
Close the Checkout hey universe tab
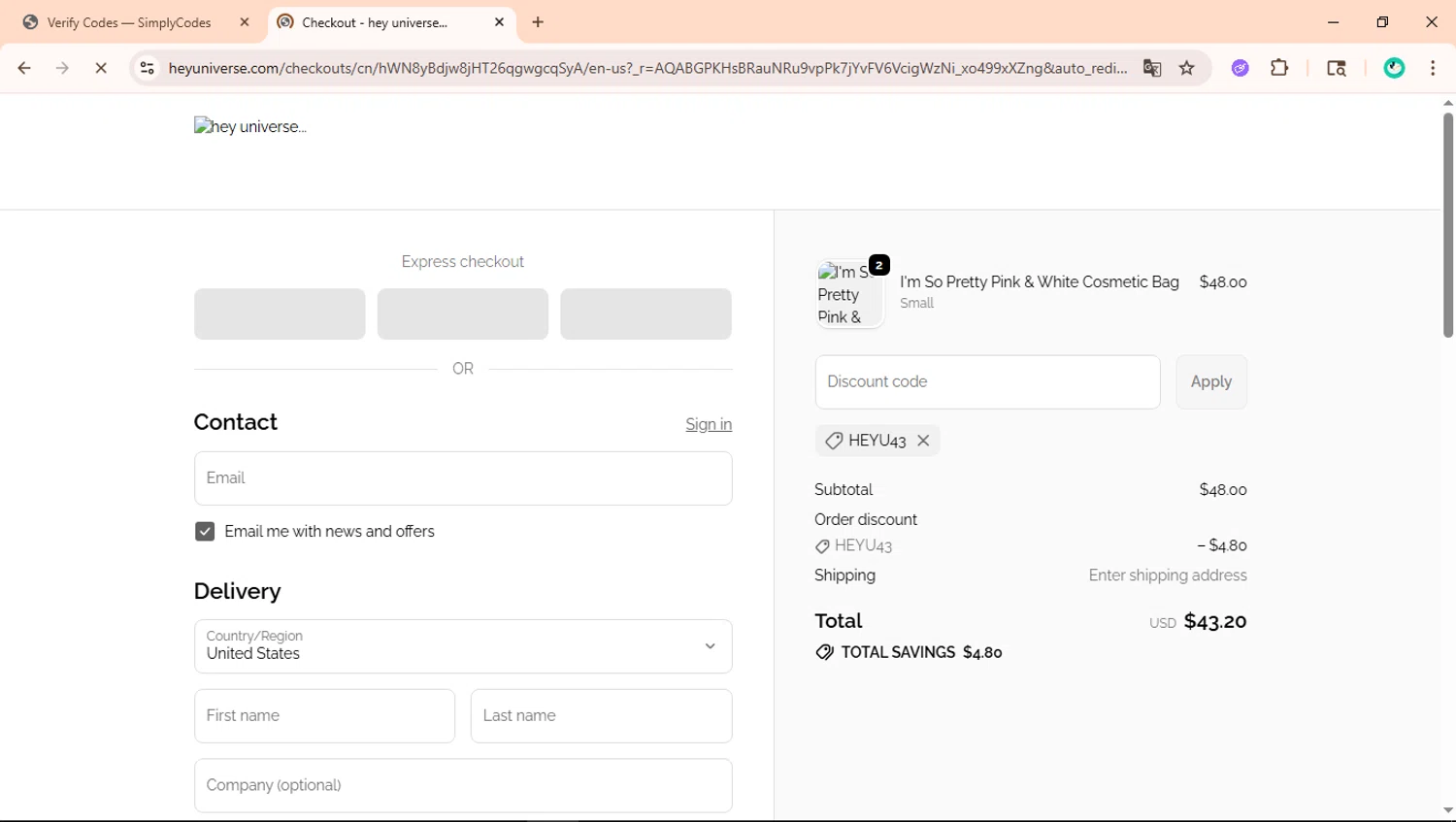coord(499,22)
